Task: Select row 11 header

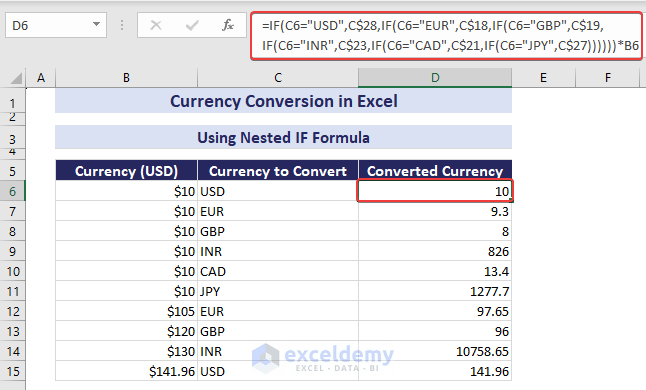Action: (13, 291)
